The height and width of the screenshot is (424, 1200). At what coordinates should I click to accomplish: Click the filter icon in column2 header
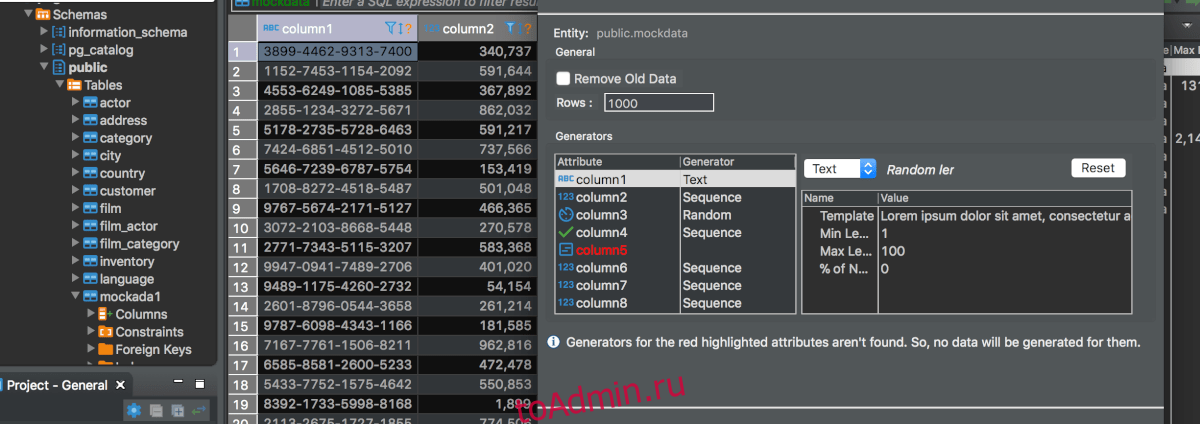click(x=511, y=29)
